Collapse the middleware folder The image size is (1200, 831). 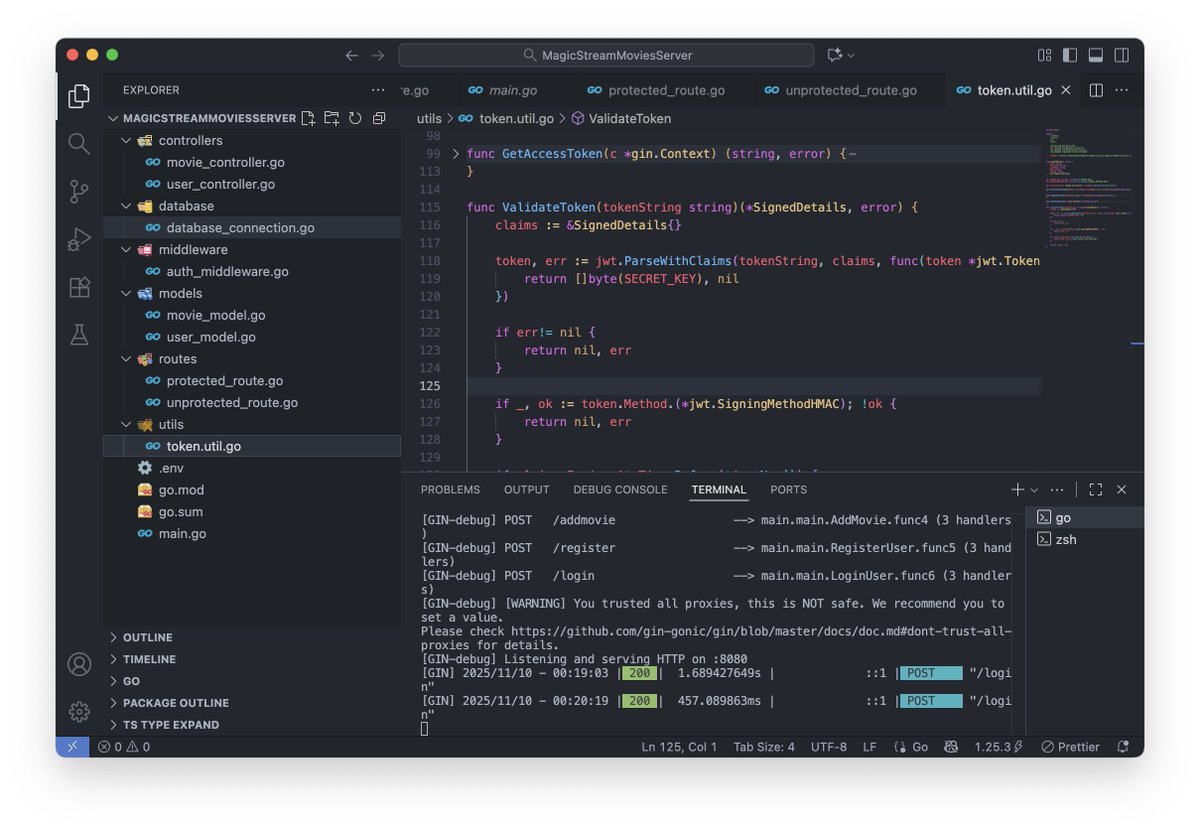tap(126, 250)
